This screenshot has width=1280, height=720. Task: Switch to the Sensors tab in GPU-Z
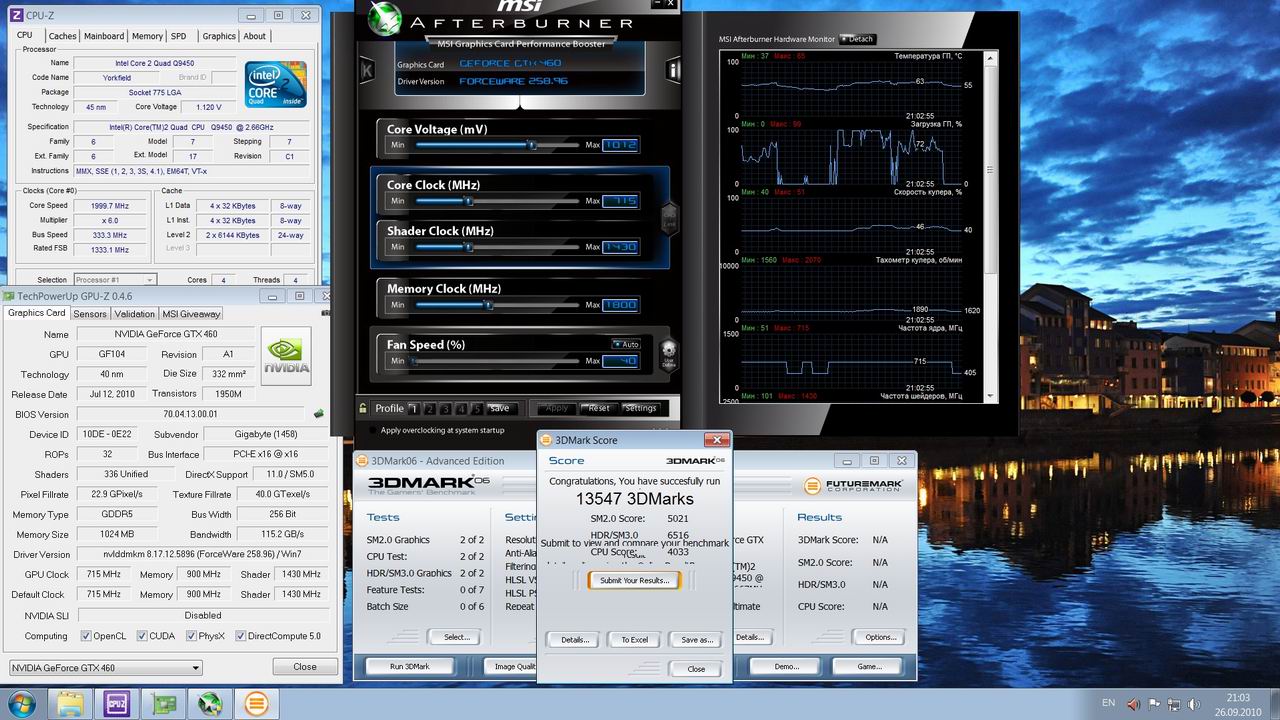tap(90, 314)
